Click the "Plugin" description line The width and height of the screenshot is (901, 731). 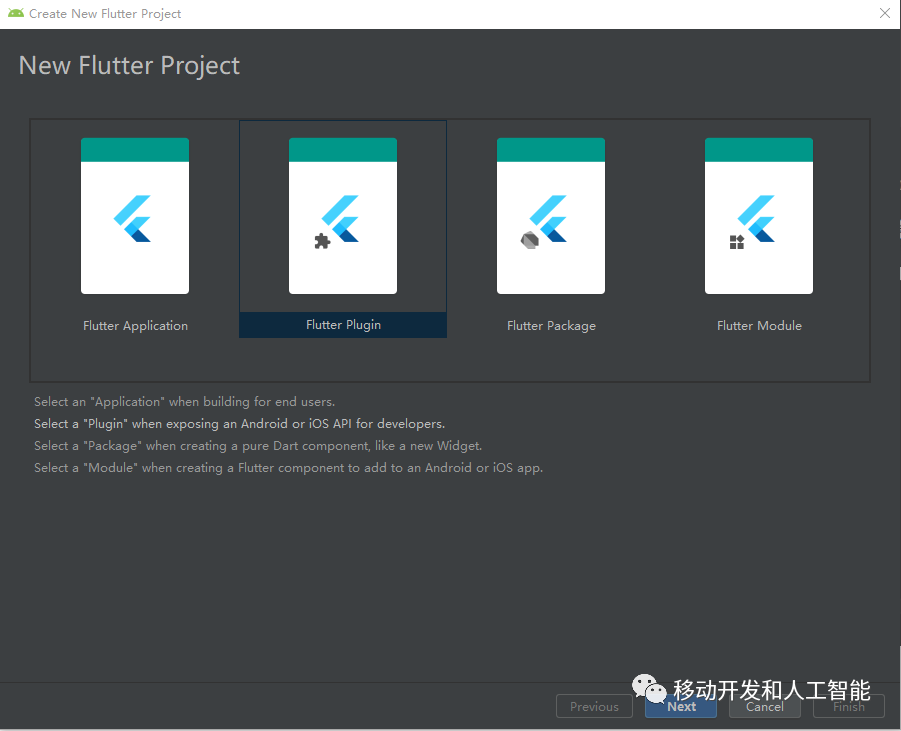tap(240, 424)
